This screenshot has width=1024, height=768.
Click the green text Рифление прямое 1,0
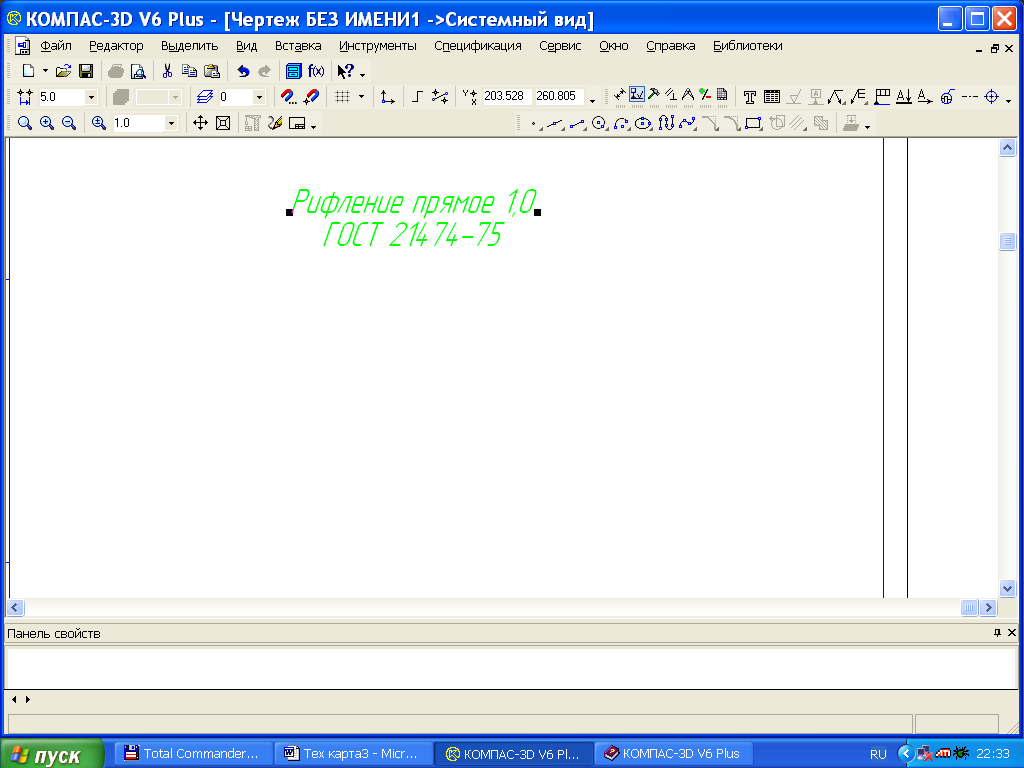tap(414, 202)
